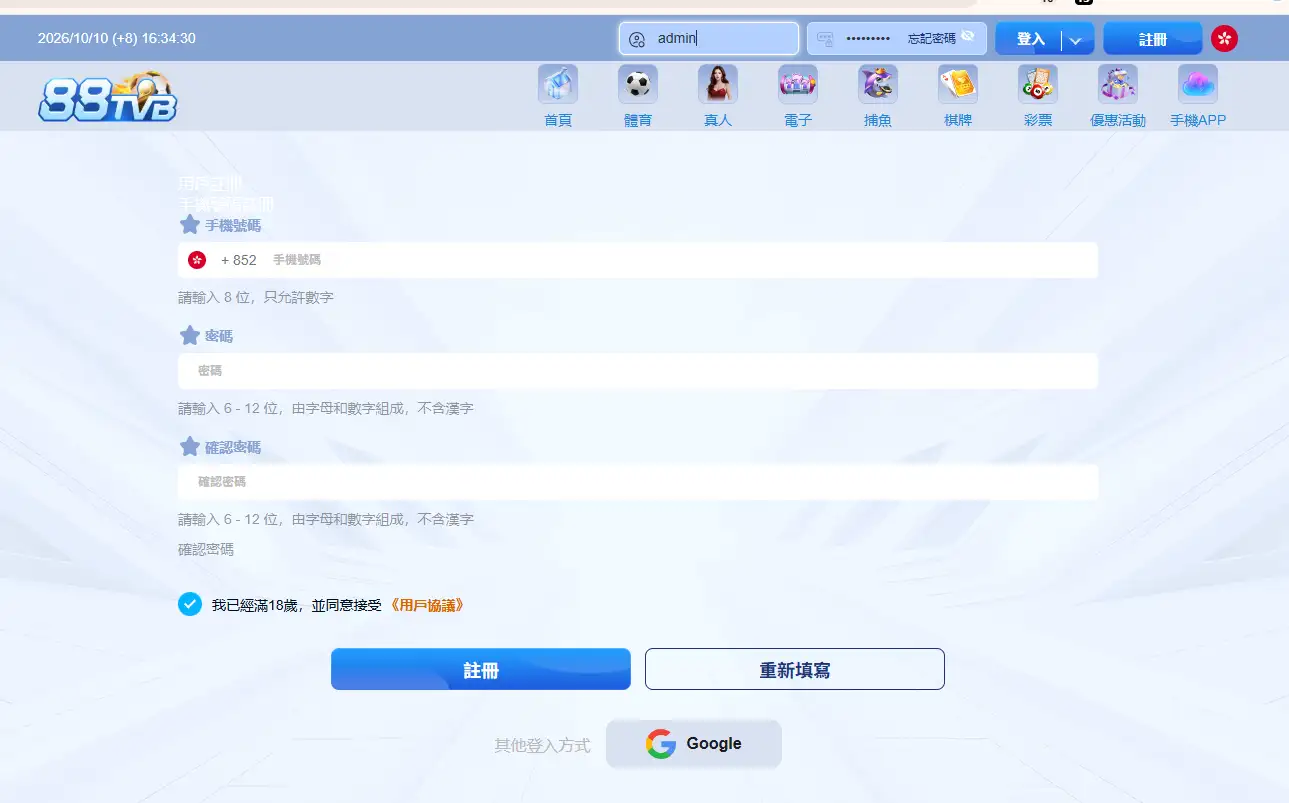Click the masked password in the header field
The height and width of the screenshot is (803, 1289).
tap(868, 39)
